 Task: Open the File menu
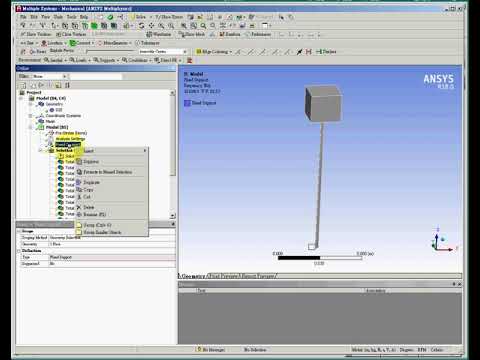(23, 17)
